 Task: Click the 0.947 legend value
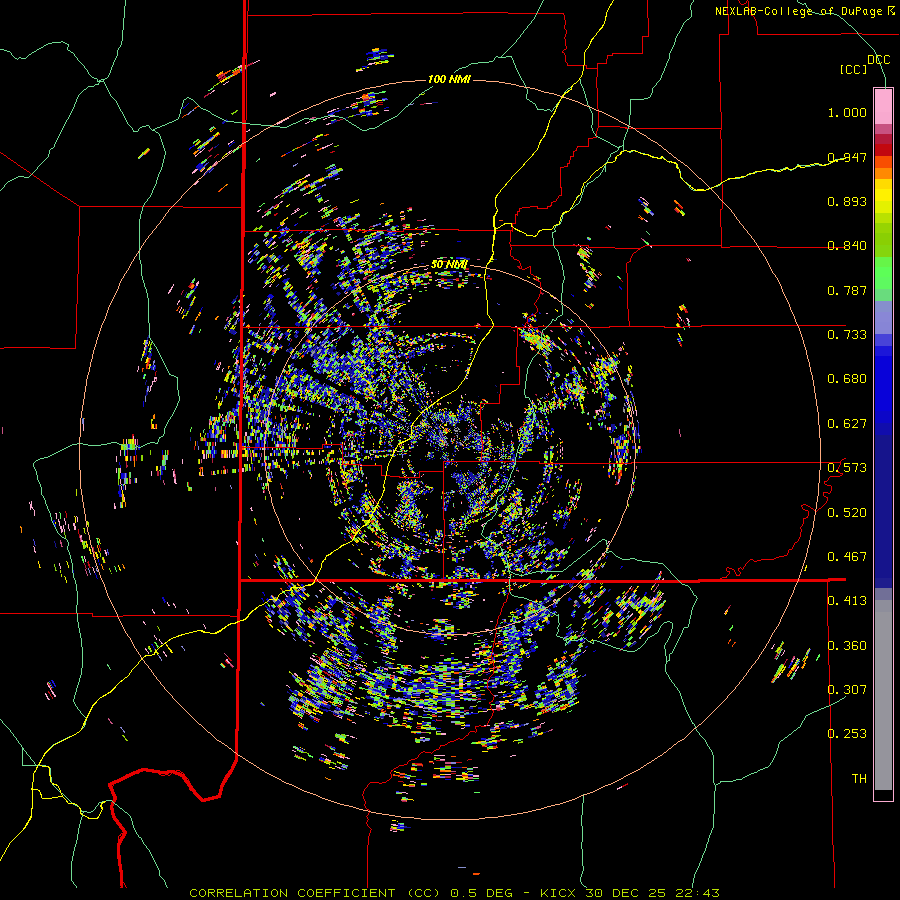847,157
